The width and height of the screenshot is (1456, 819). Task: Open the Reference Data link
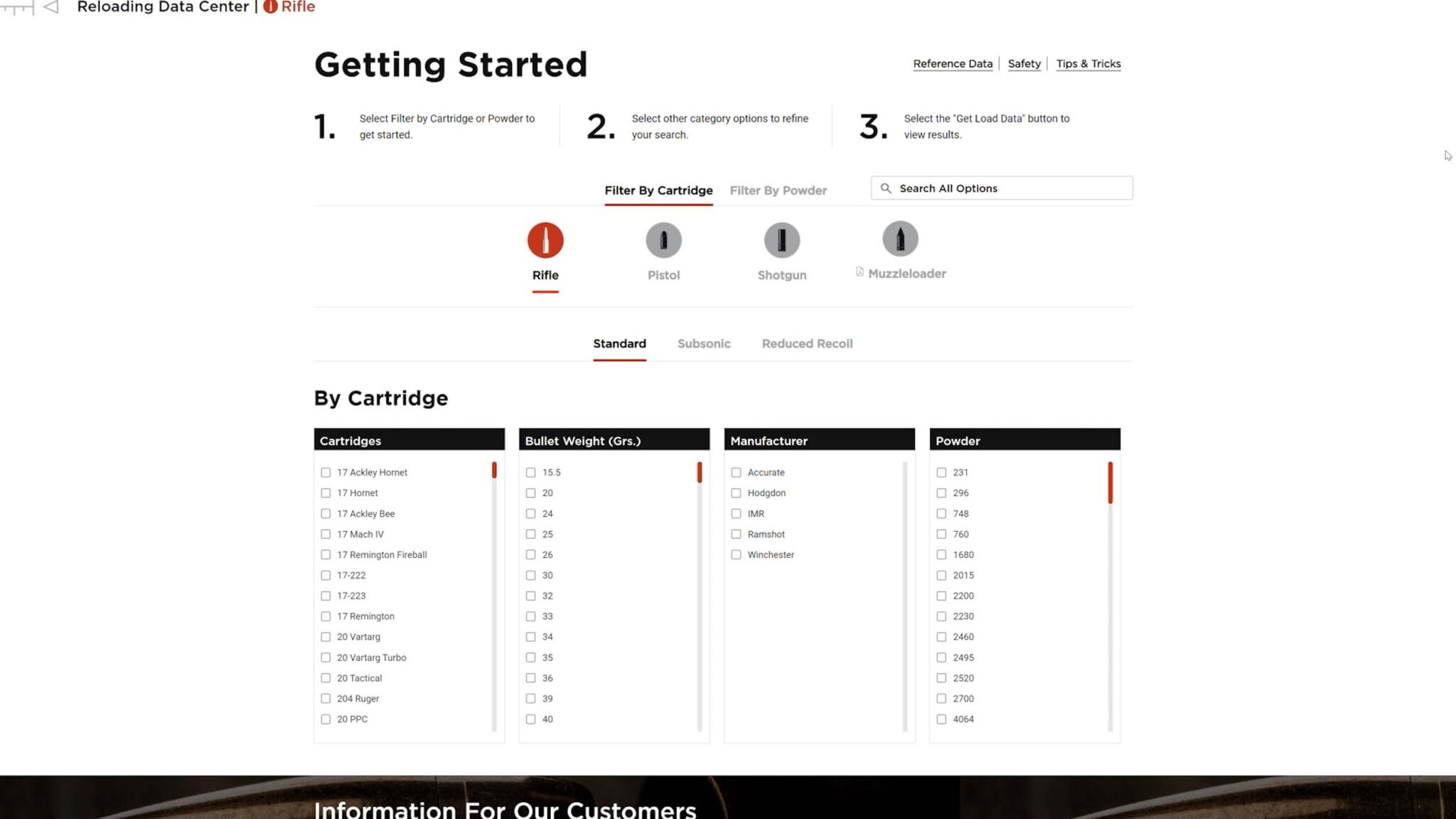[x=952, y=64]
